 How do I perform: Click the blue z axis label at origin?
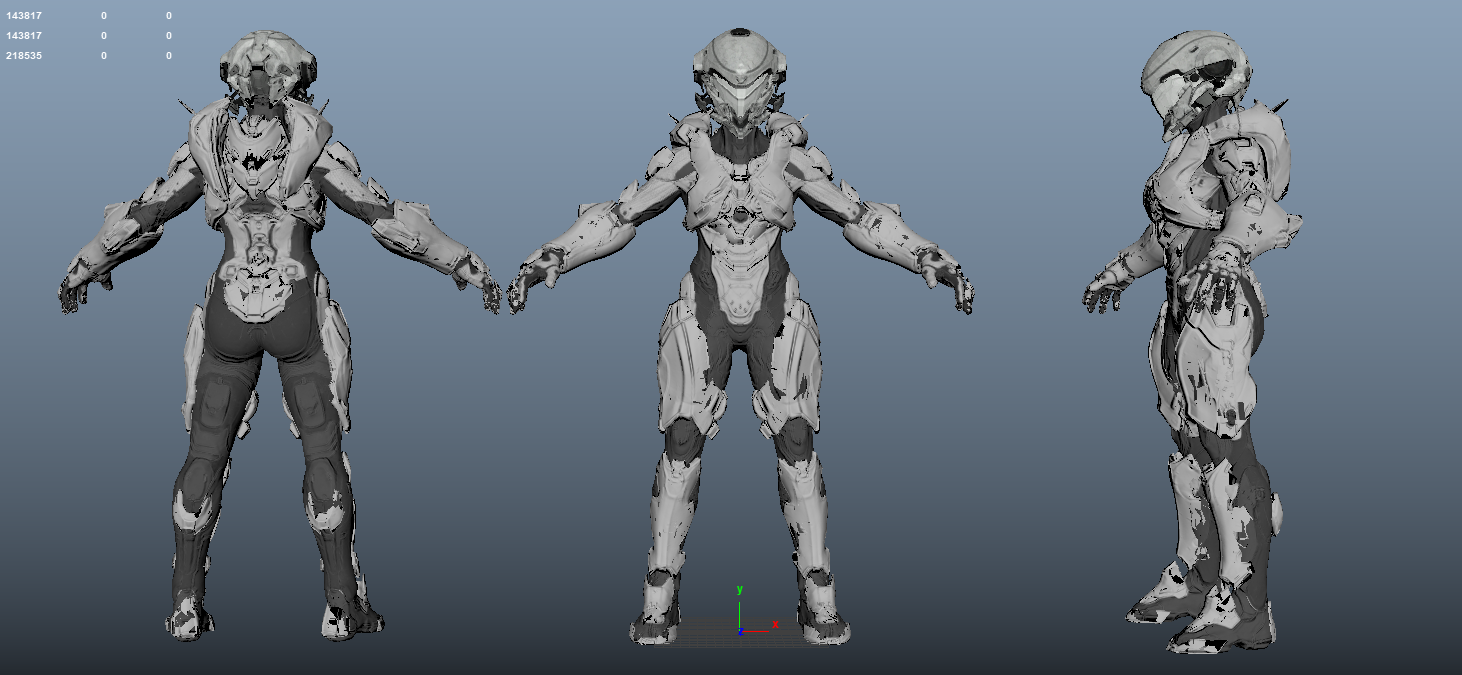pos(740,632)
